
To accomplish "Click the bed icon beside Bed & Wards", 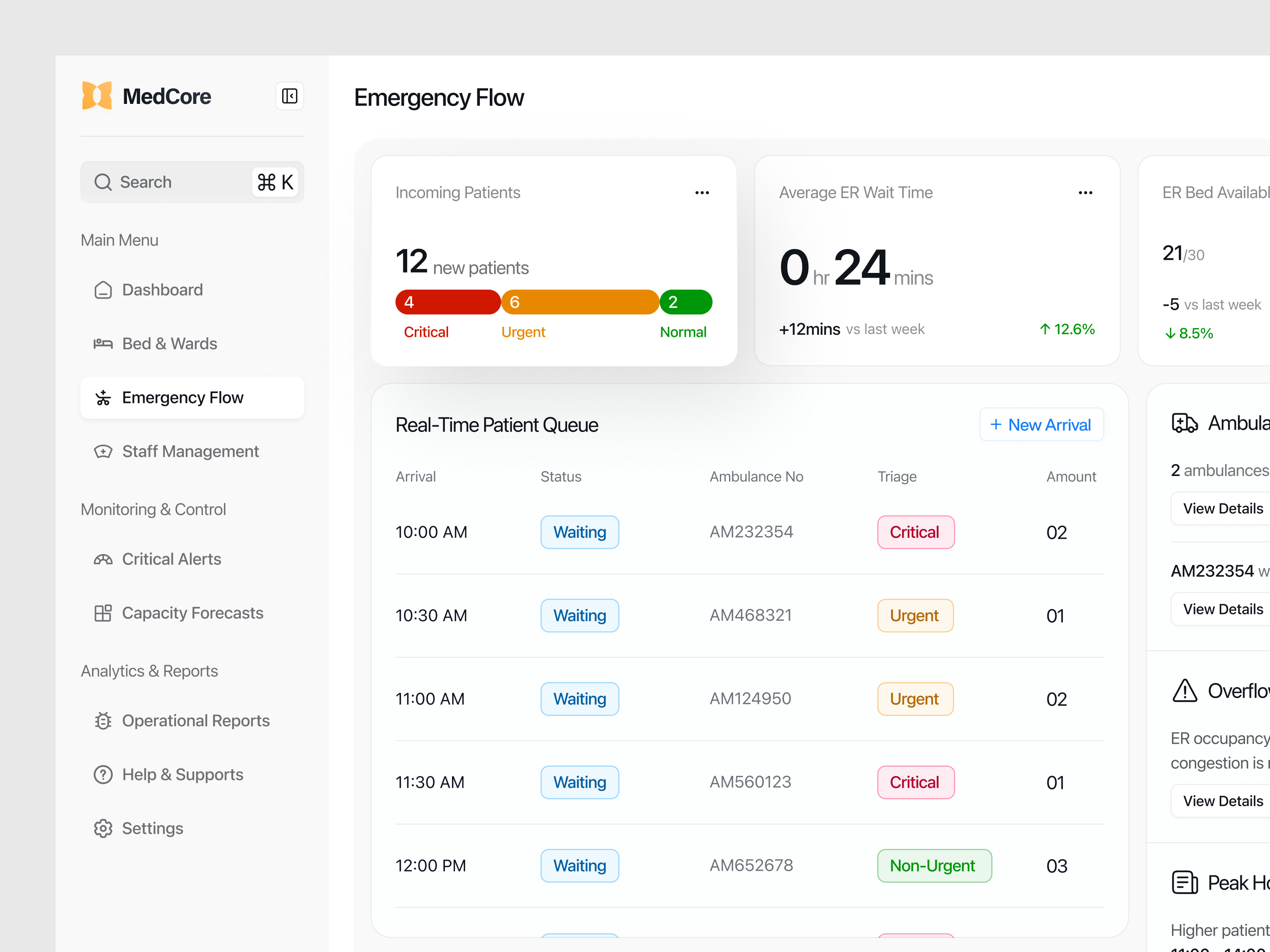I will (x=103, y=344).
